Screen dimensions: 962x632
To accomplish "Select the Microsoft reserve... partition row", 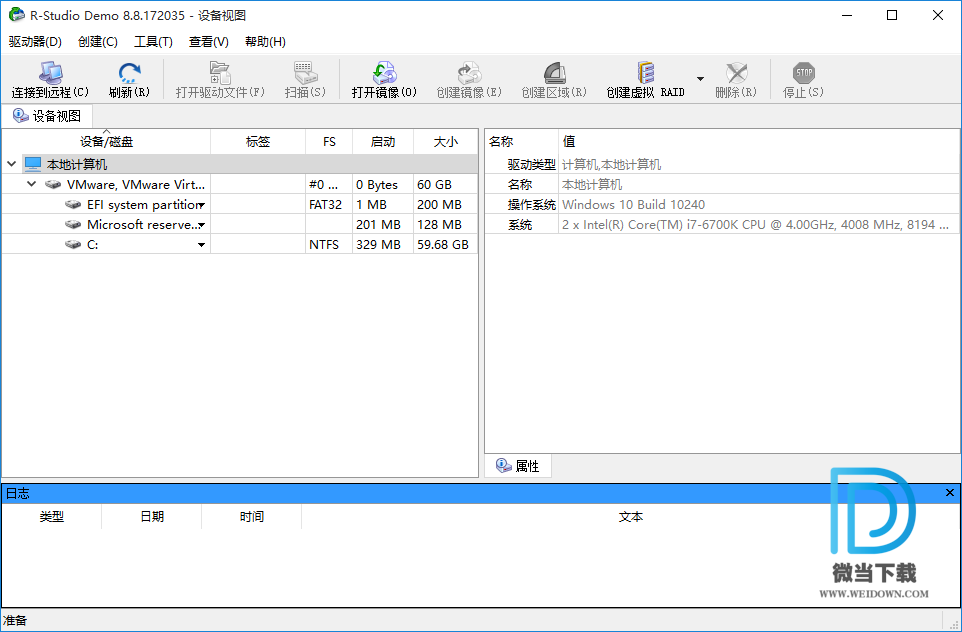I will pyautogui.click(x=240, y=225).
